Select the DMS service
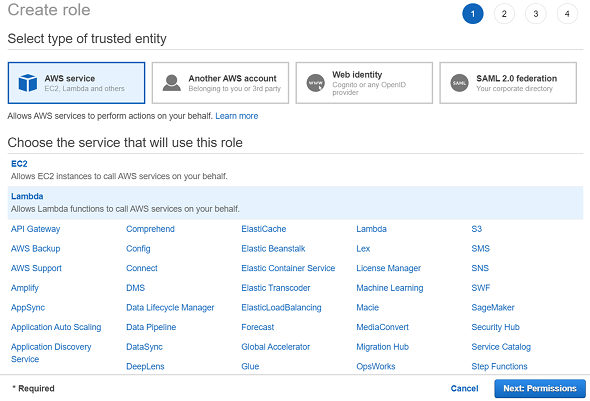Image resolution: width=590 pixels, height=401 pixels. pyautogui.click(x=135, y=288)
